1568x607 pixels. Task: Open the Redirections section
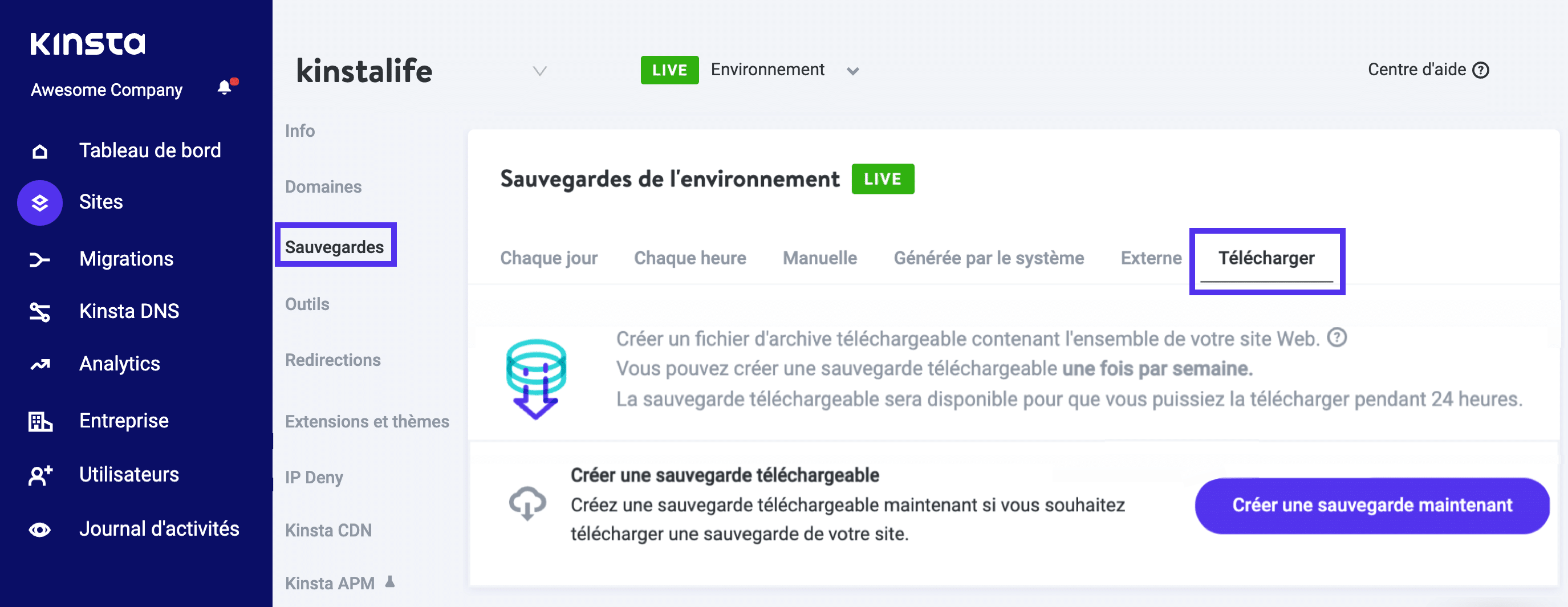pos(332,360)
